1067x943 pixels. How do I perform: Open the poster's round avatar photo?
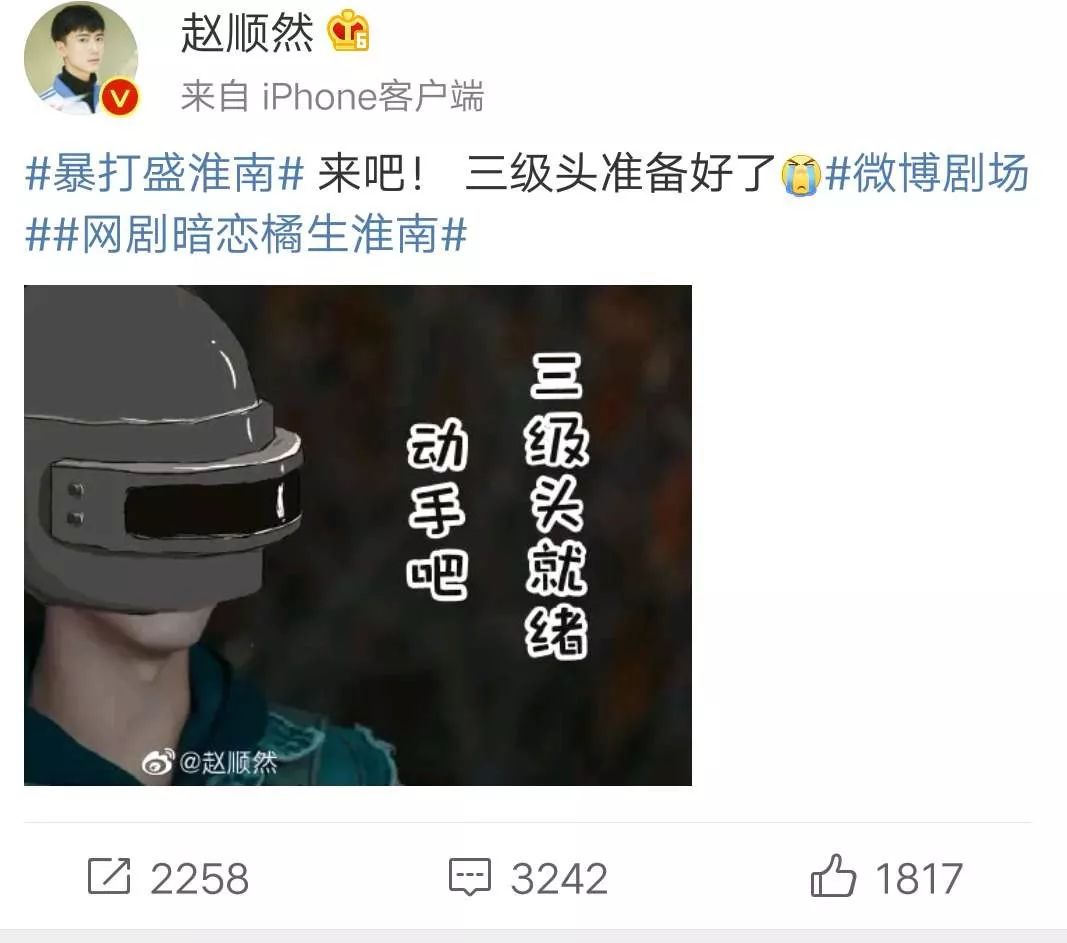tap(81, 59)
